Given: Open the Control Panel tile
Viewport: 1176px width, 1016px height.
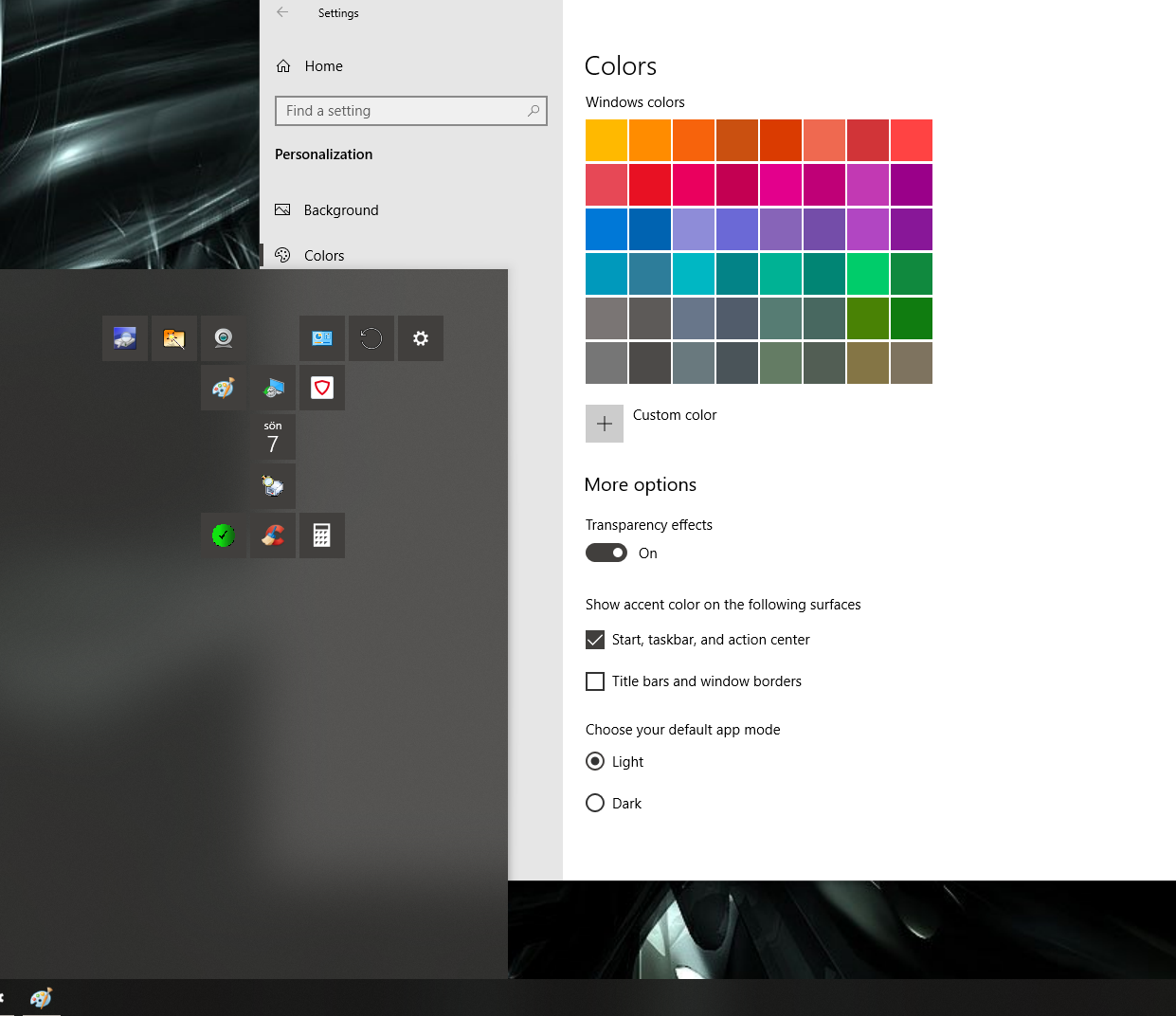Looking at the screenshot, I should click(x=322, y=338).
